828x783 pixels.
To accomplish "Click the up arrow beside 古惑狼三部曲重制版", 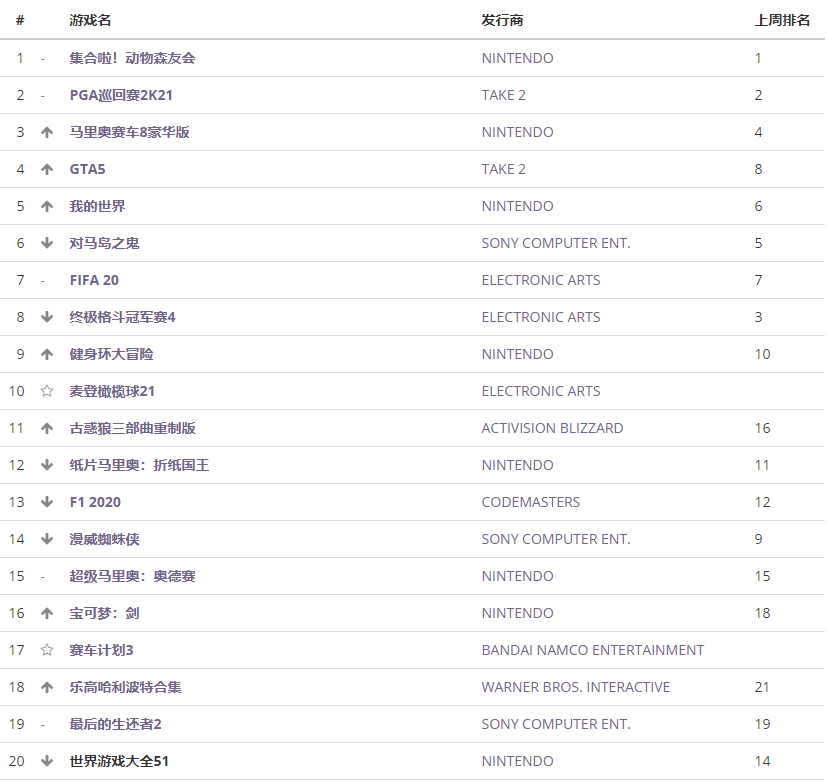I will (46, 428).
